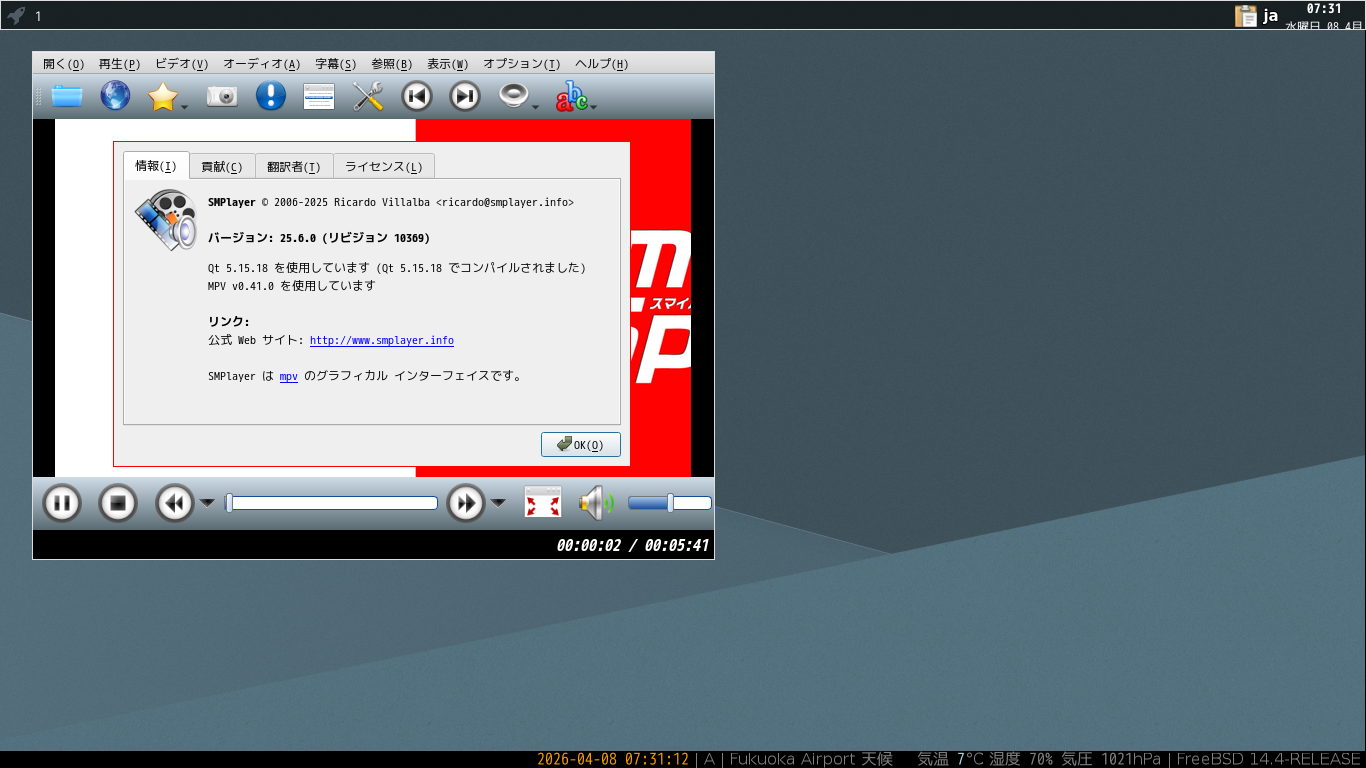The image size is (1366, 768).
Task: Open the rewind button's dropdown arrow
Action: (x=207, y=503)
